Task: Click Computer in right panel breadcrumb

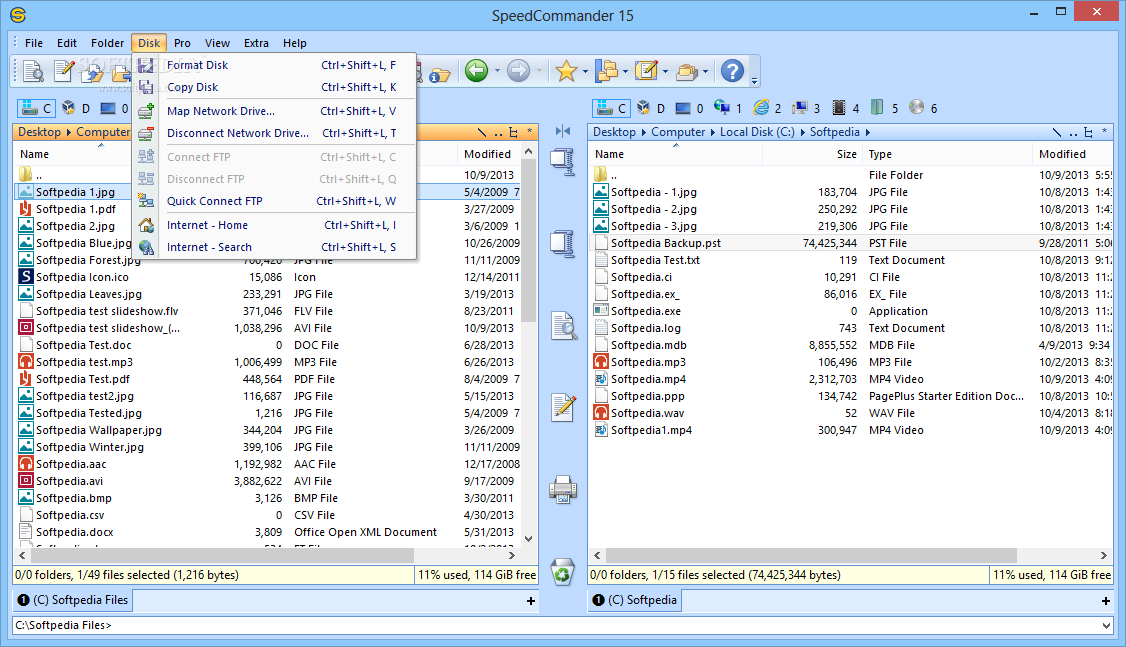Action: (x=678, y=132)
